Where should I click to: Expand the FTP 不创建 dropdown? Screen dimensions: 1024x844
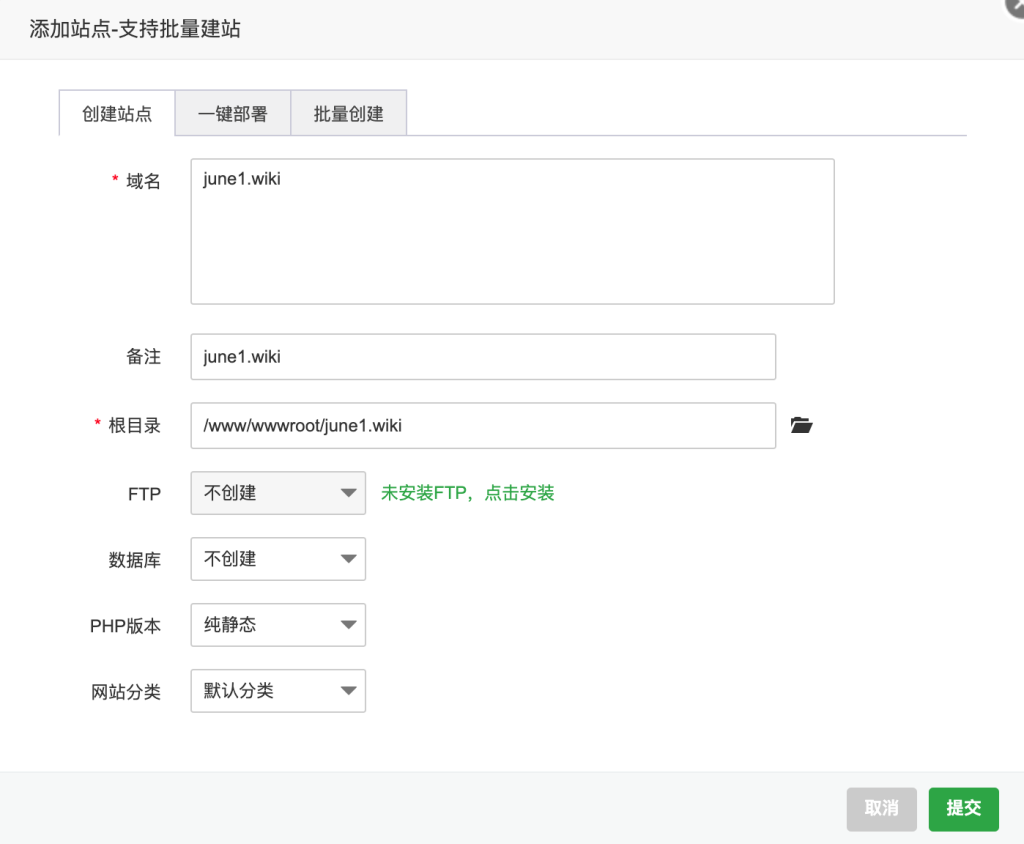(278, 493)
